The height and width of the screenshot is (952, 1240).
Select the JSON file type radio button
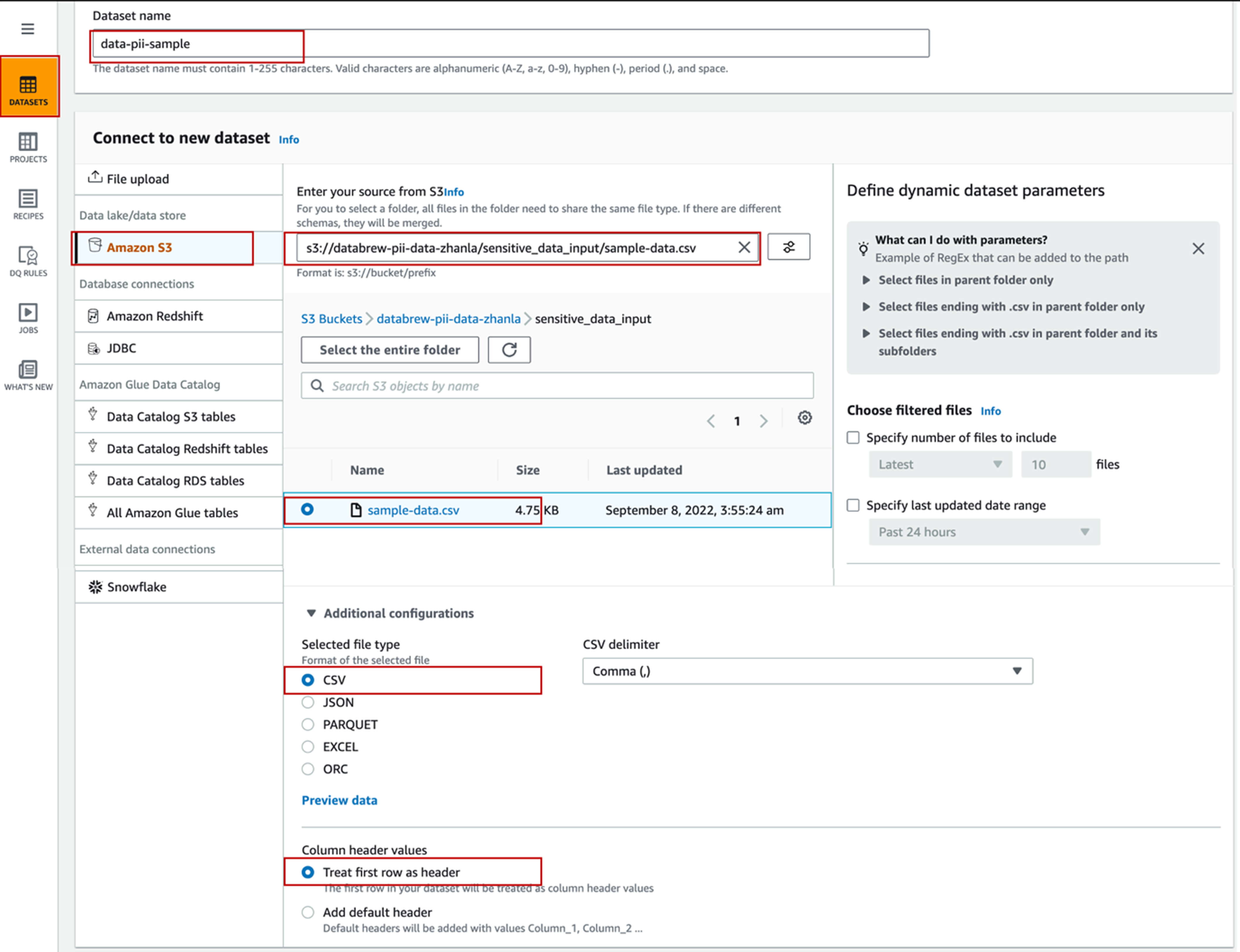pyautogui.click(x=308, y=702)
